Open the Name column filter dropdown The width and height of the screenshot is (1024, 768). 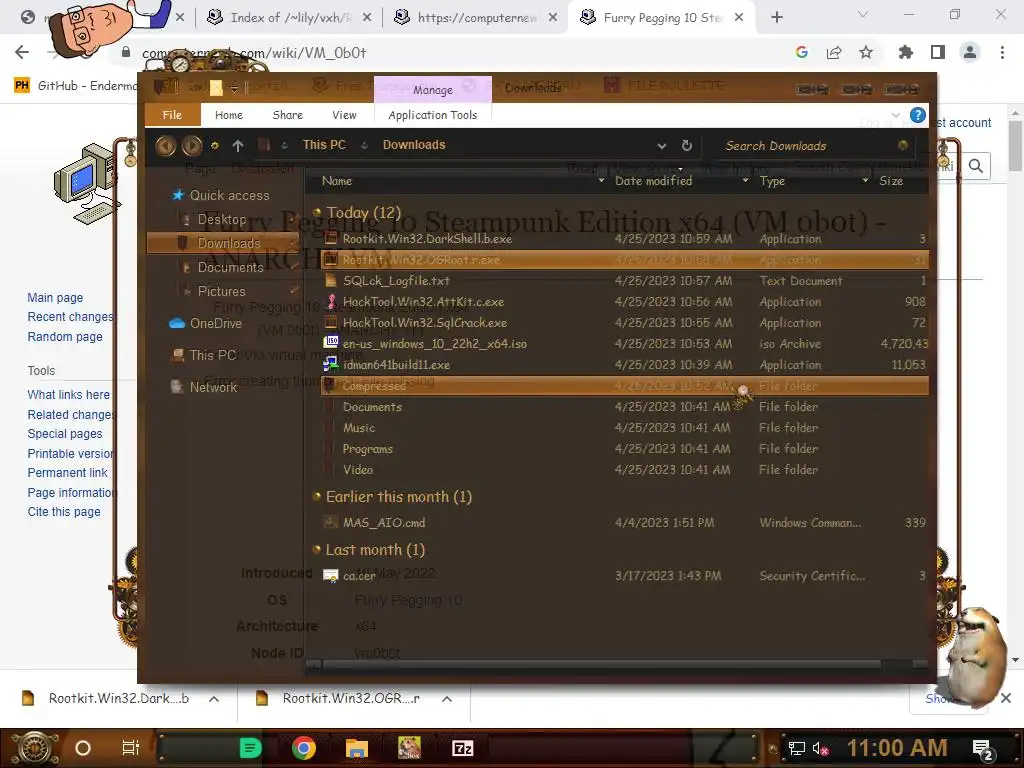coord(601,181)
